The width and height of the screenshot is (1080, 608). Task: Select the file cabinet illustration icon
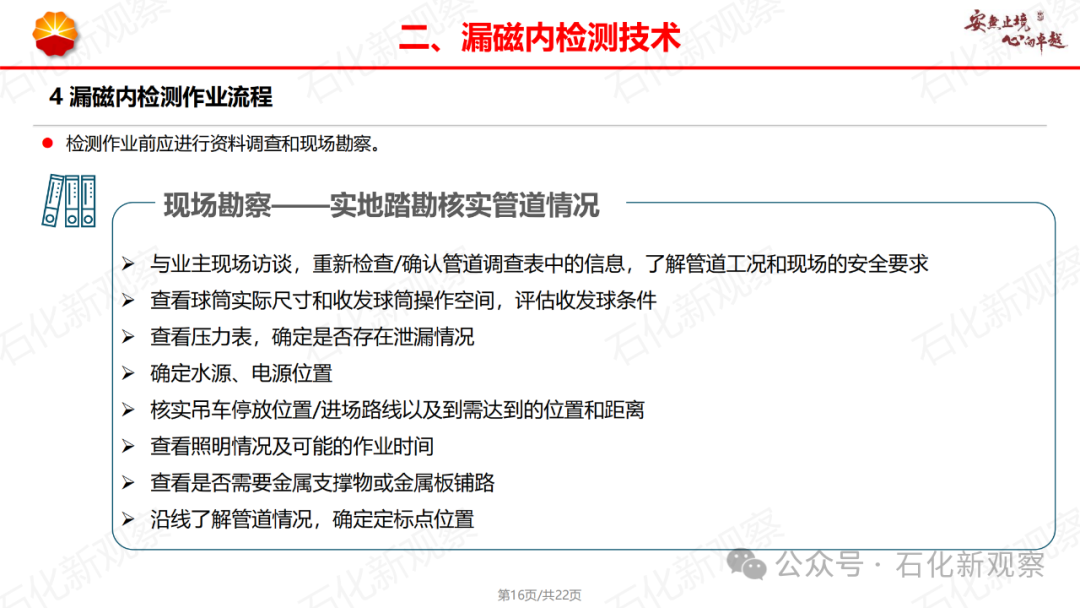68,202
